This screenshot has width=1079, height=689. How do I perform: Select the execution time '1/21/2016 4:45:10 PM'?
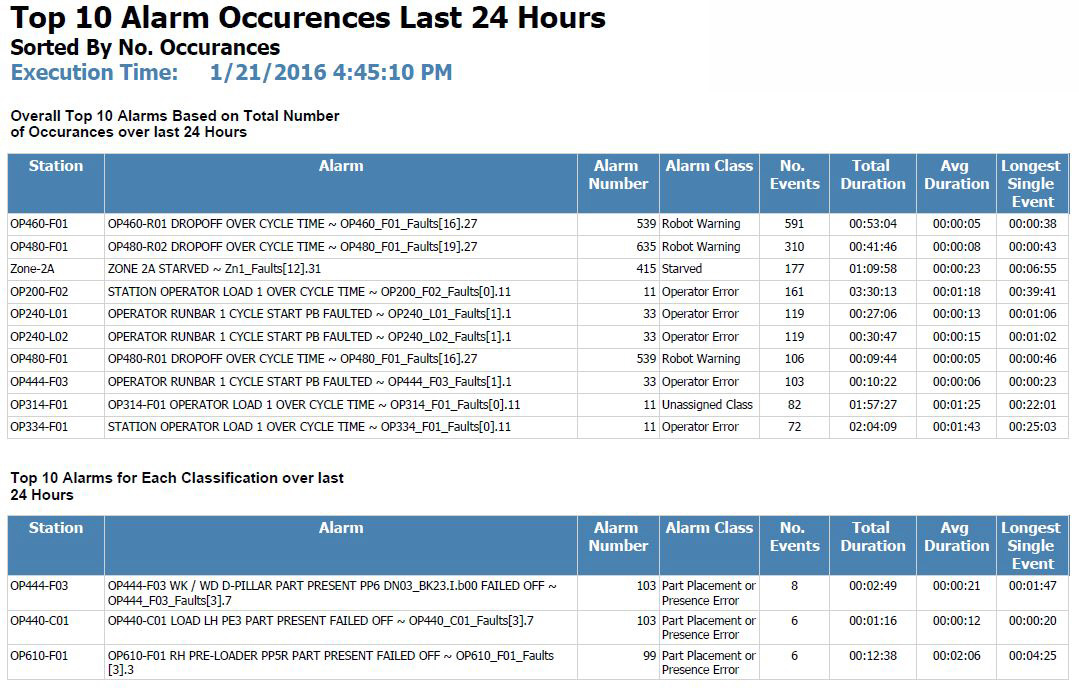[x=331, y=72]
